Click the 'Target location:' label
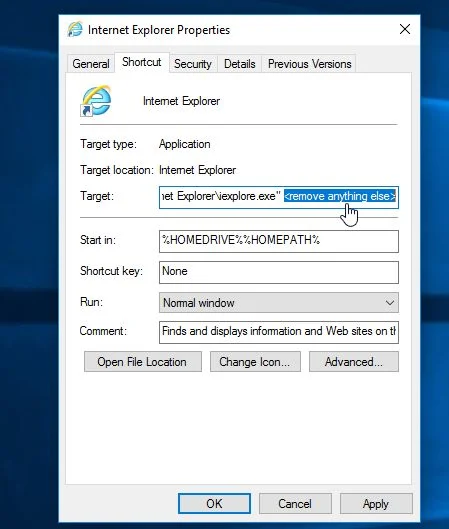This screenshot has width=449, height=529. [x=117, y=170]
